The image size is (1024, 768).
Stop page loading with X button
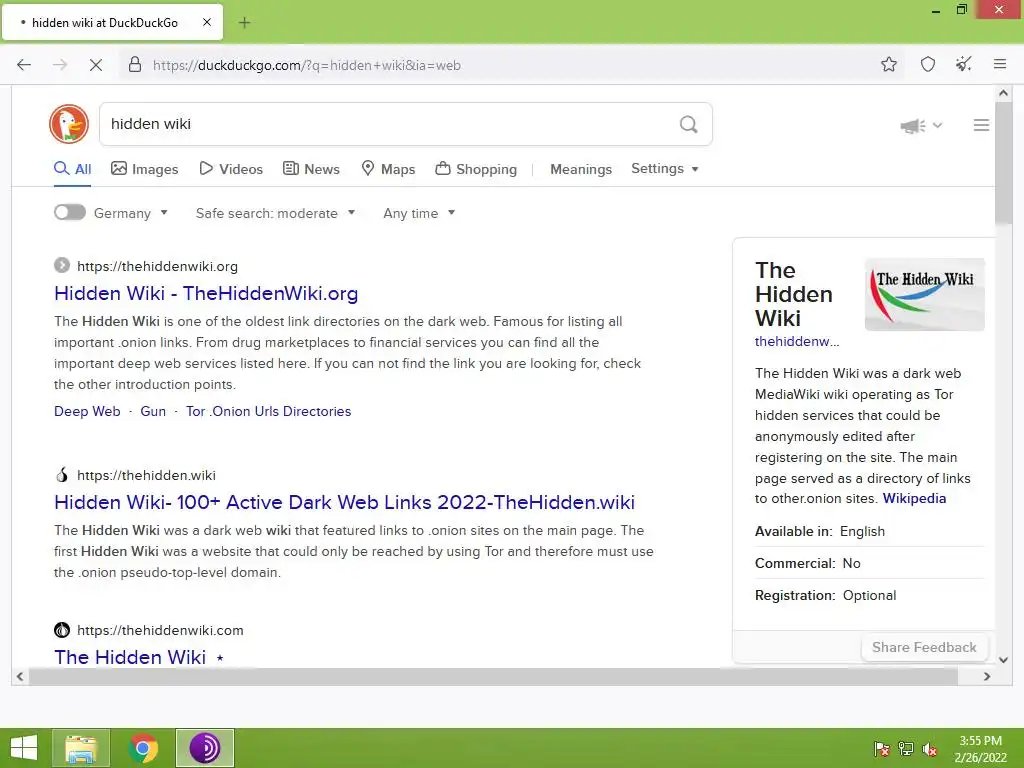[x=95, y=65]
